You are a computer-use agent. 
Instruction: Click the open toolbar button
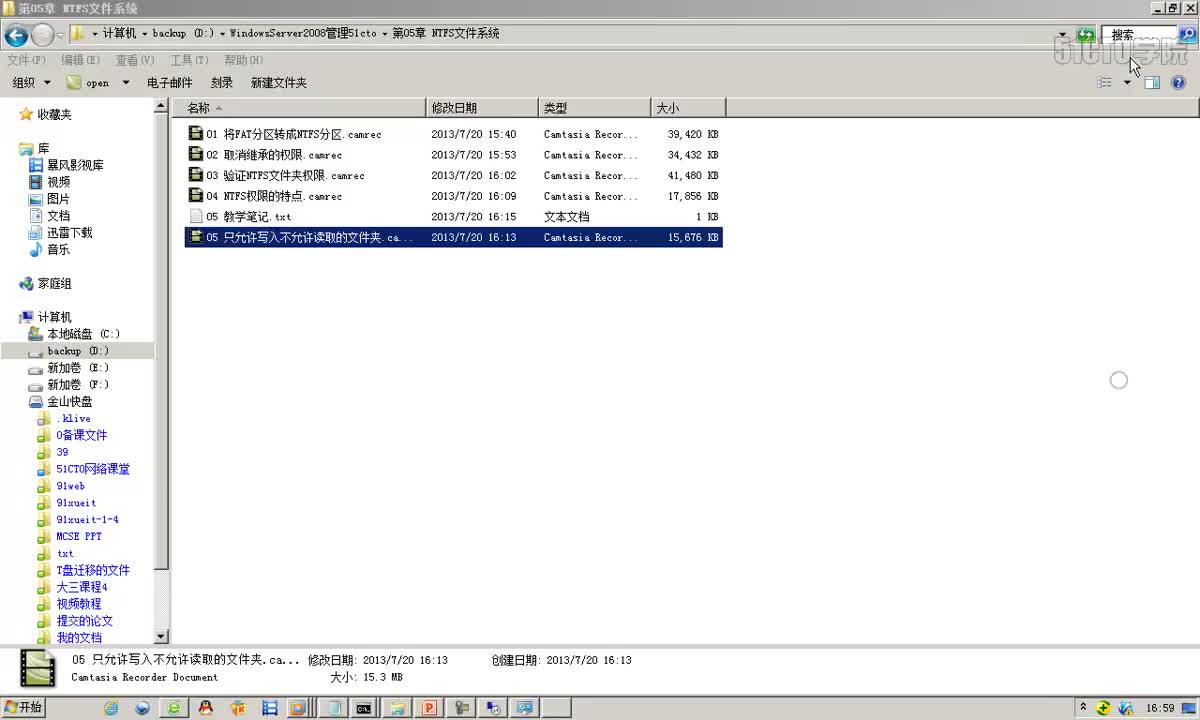click(x=88, y=83)
